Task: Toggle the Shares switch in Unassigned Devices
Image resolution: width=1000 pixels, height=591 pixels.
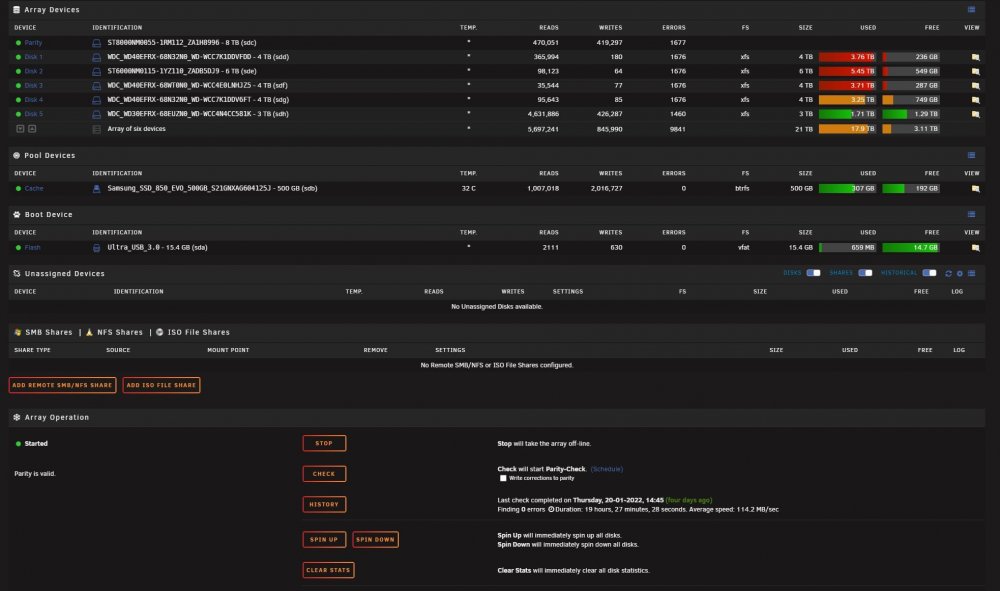Action: (x=865, y=273)
